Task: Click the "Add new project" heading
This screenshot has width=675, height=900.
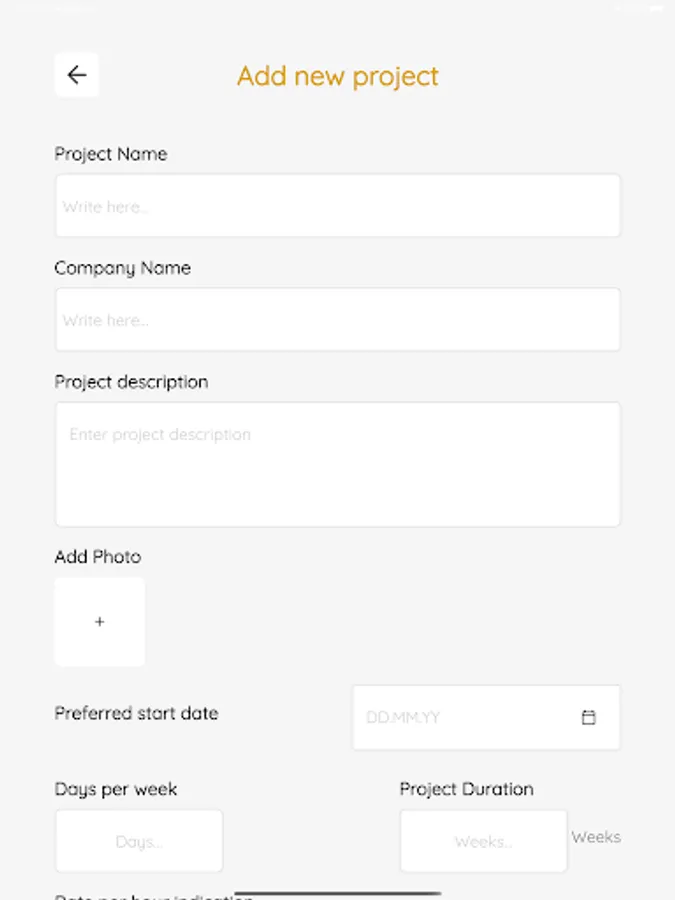Action: 338,76
